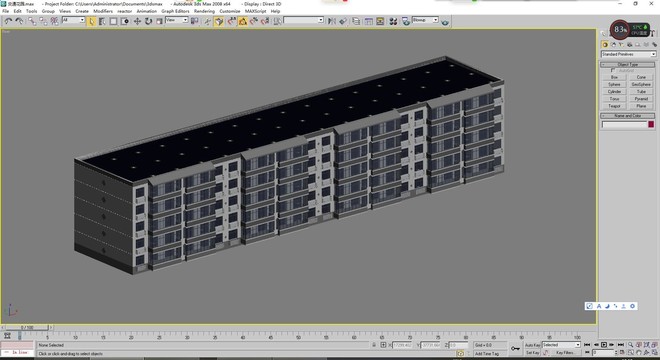660x360 pixels.
Task: Click the object color swatch
Action: click(x=651, y=124)
